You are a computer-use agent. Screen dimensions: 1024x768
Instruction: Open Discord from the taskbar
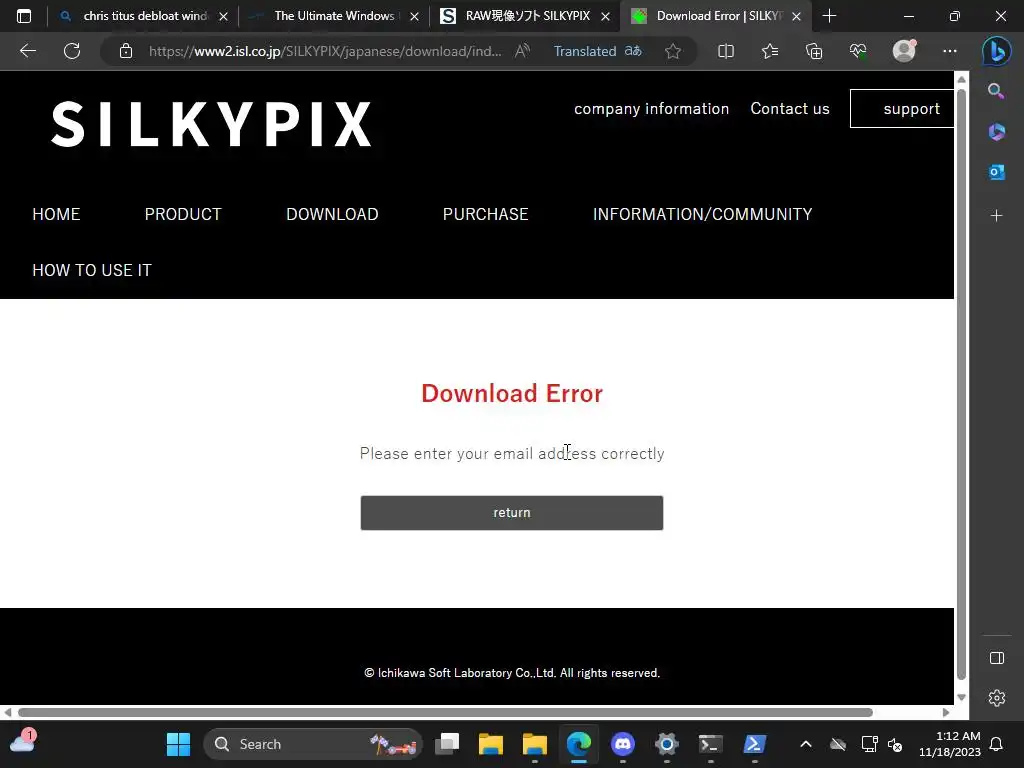point(622,743)
